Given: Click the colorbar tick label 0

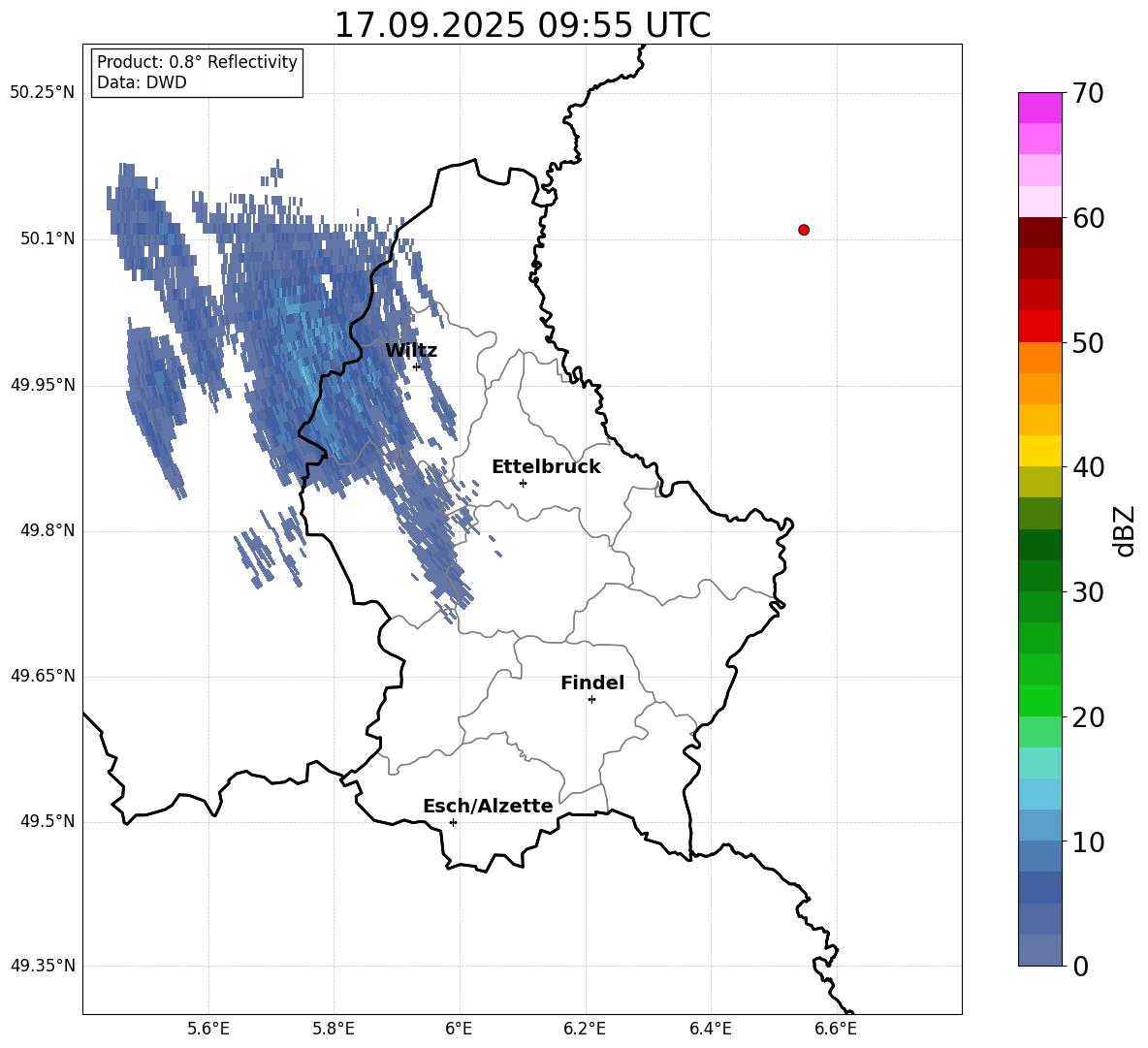Looking at the screenshot, I should (x=1080, y=967).
